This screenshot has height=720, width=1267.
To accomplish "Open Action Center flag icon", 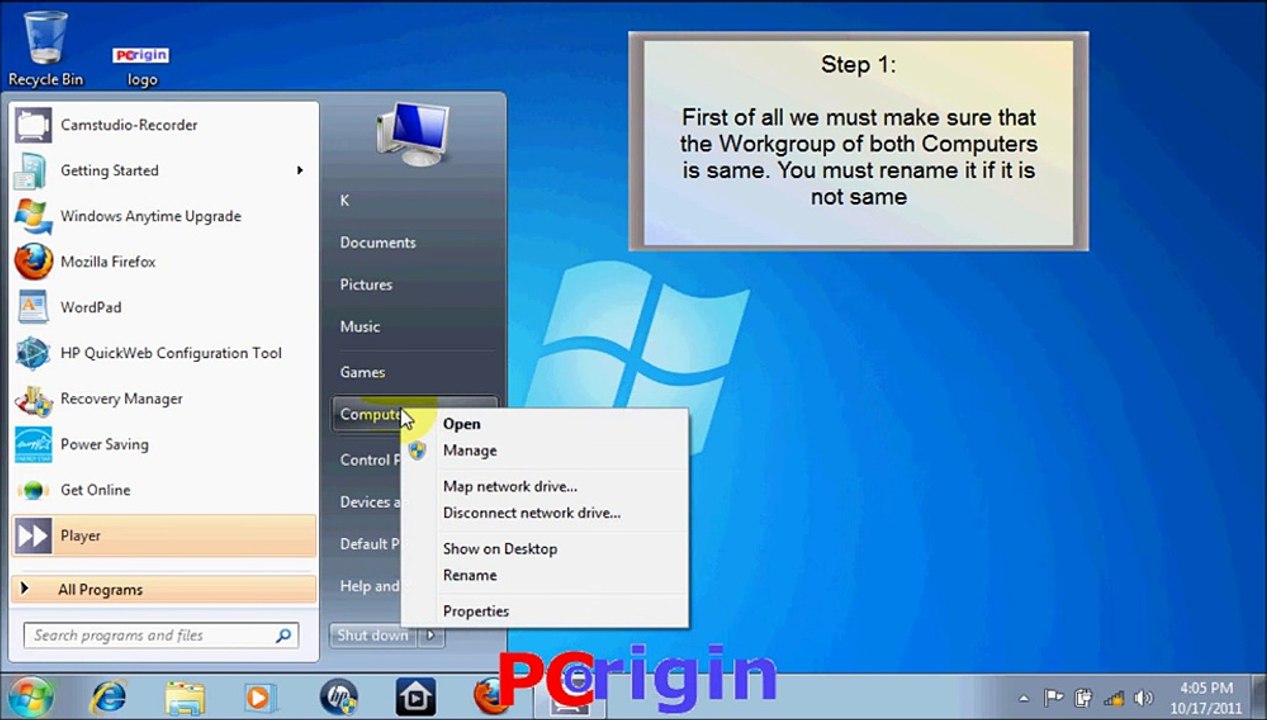I will click(x=1053, y=698).
